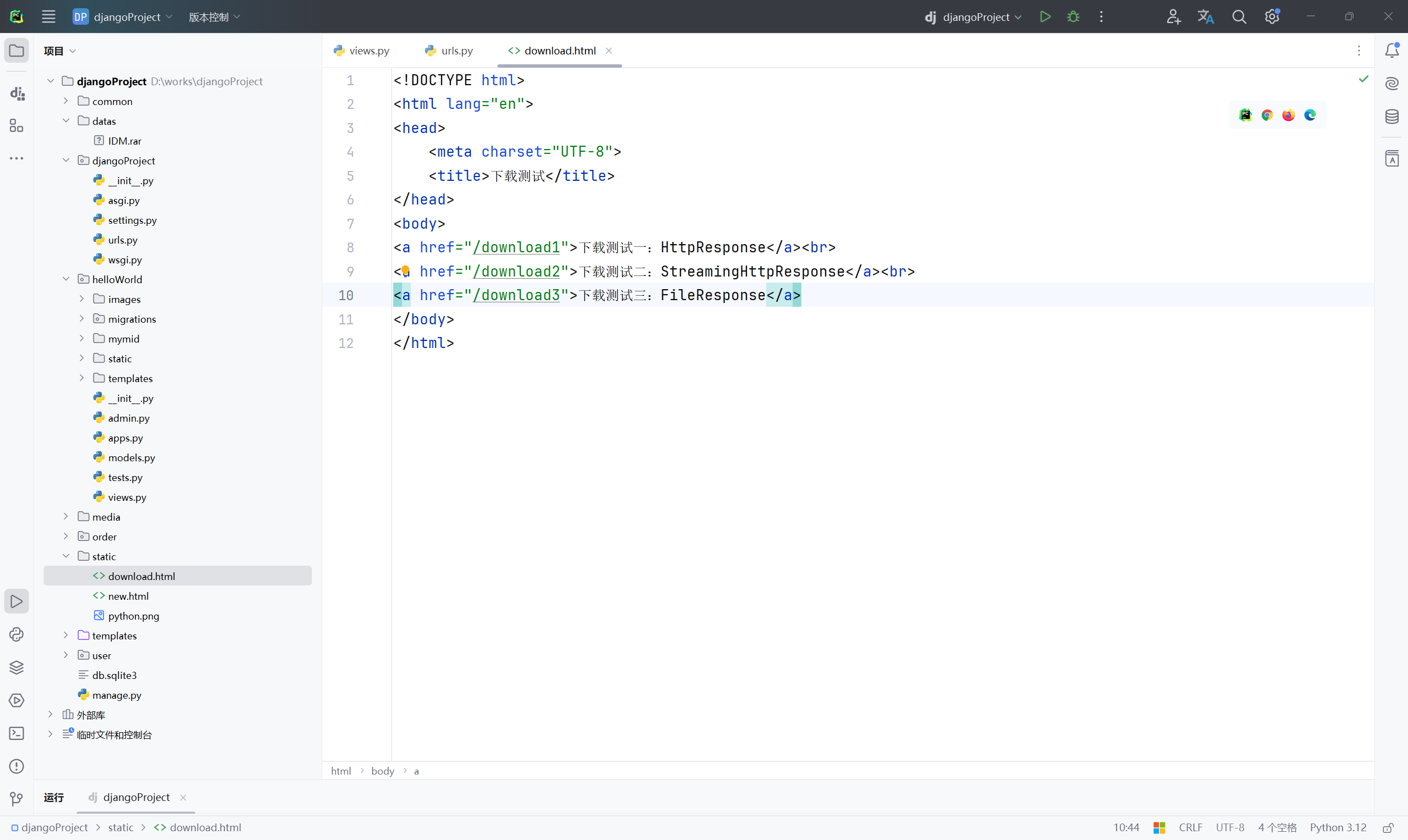
Task: Open the 版本控制 dropdown
Action: [214, 17]
